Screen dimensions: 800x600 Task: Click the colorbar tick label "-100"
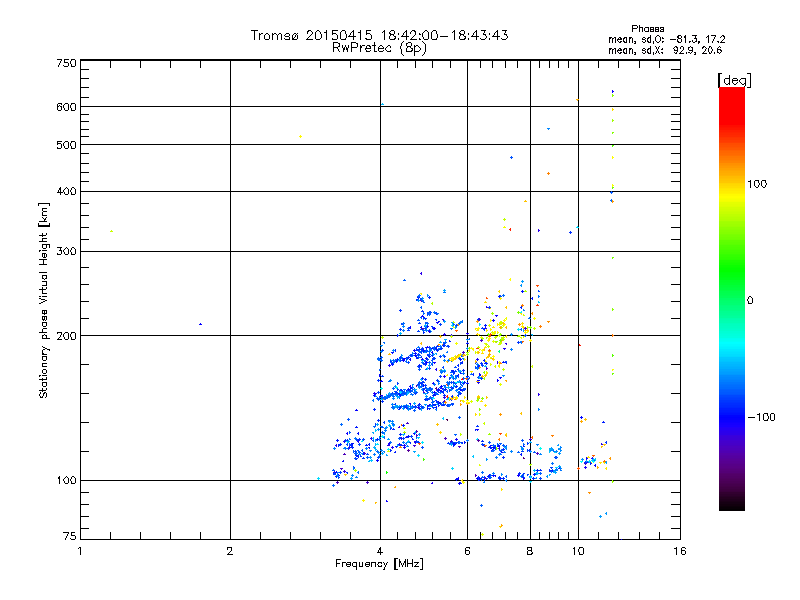[x=761, y=417]
